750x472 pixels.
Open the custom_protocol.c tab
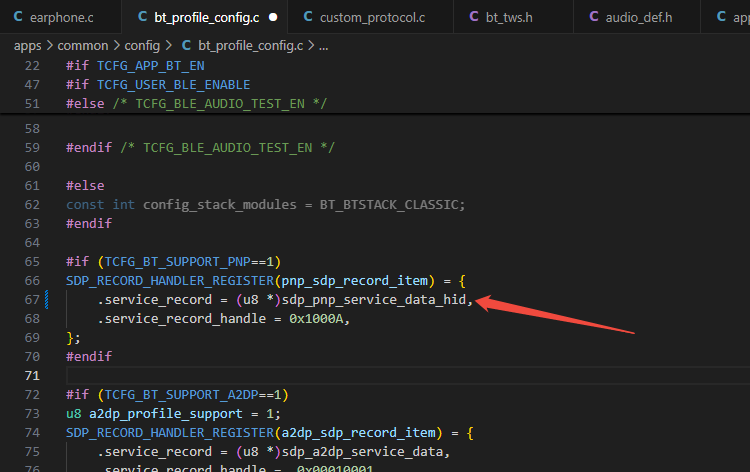tap(372, 17)
